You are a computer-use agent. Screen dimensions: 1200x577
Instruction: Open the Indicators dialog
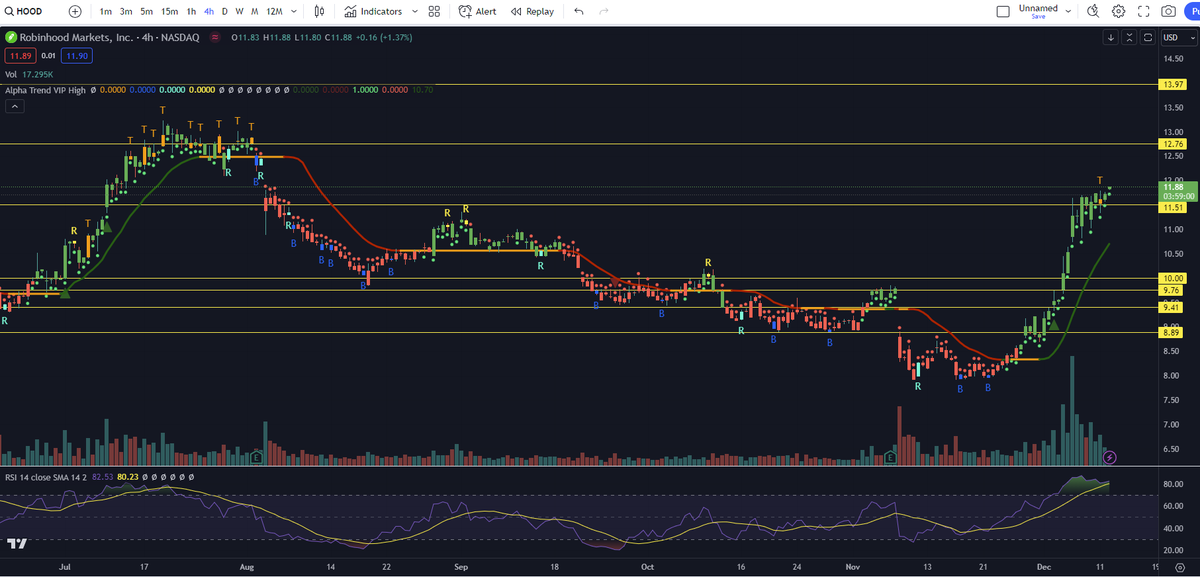tap(373, 12)
